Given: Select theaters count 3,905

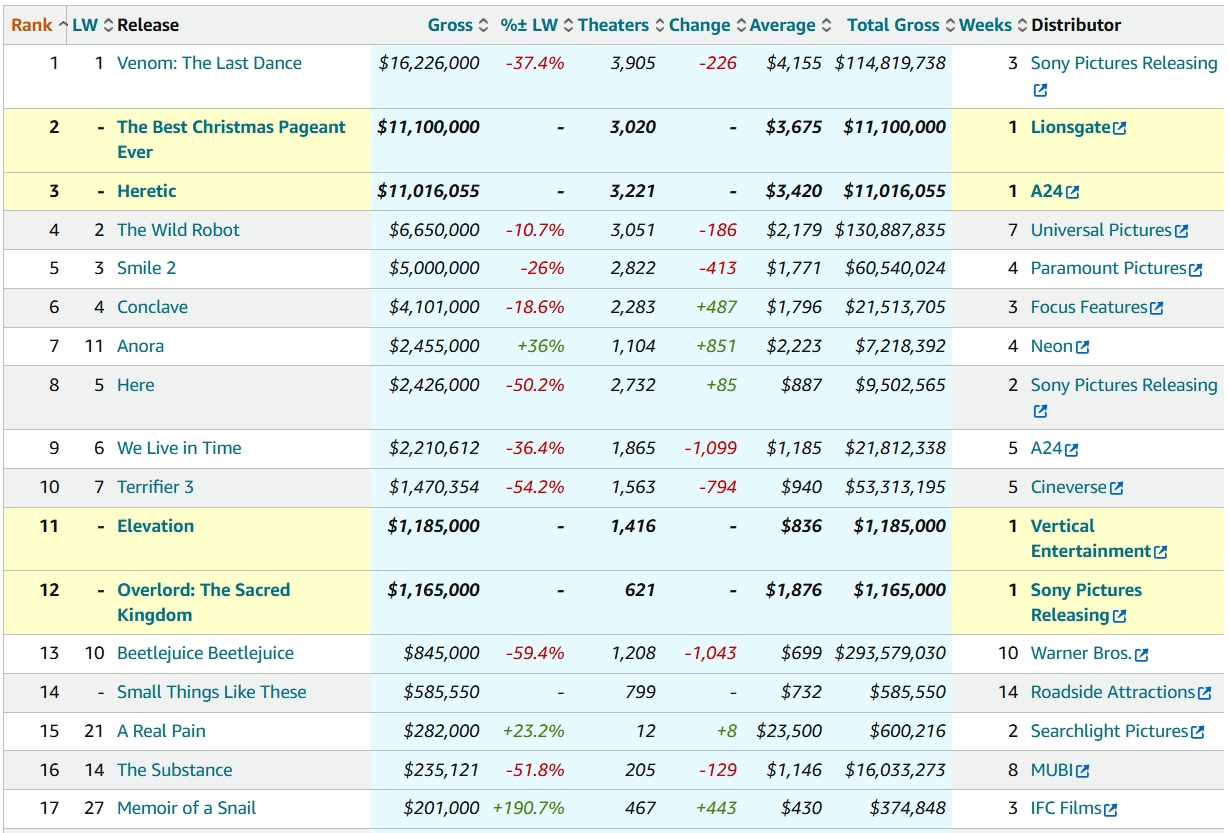Looking at the screenshot, I should click(x=633, y=63).
